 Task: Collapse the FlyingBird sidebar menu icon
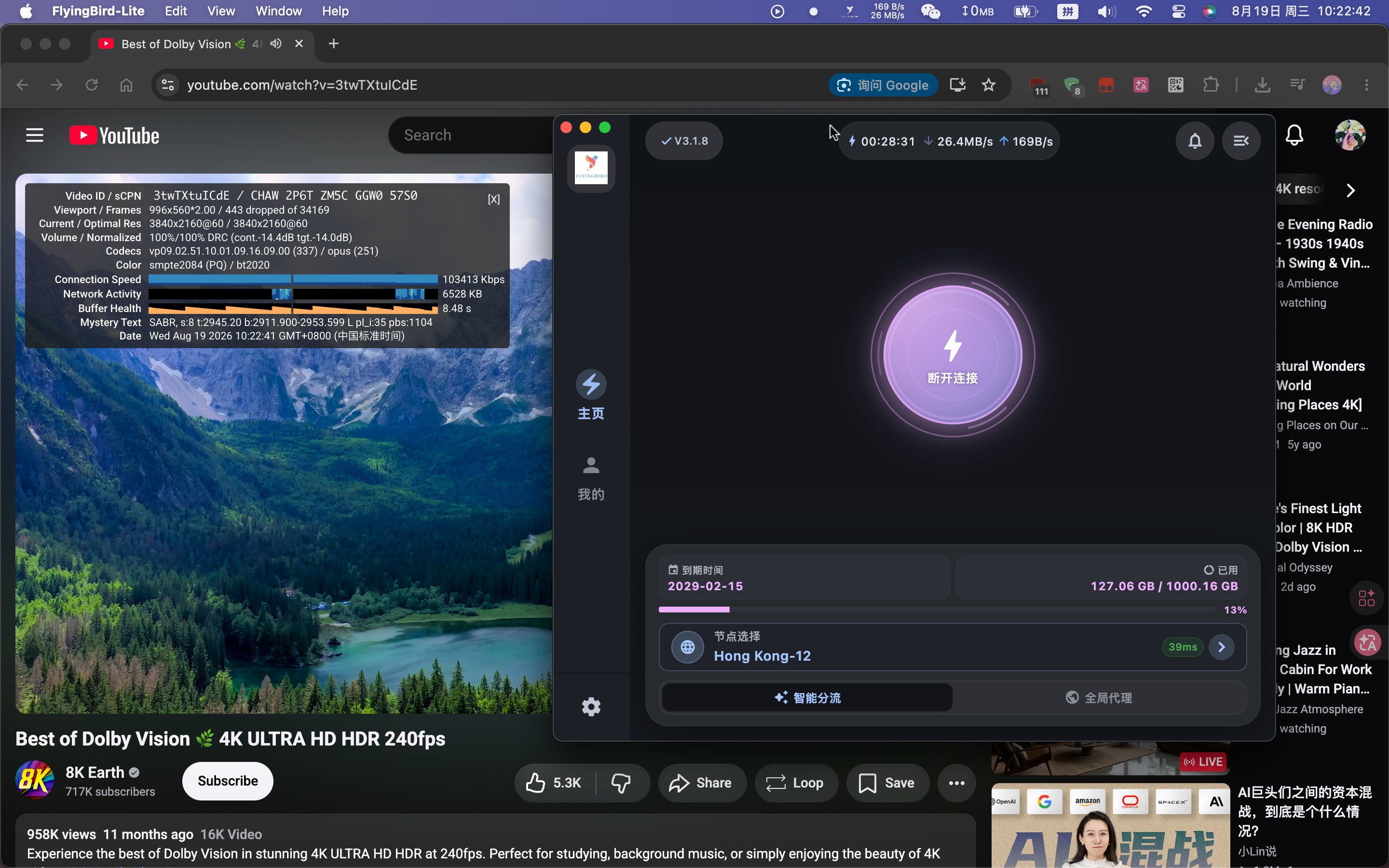[1241, 141]
